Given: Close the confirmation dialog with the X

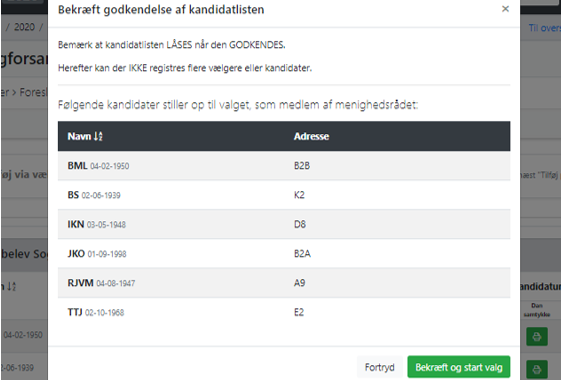Looking at the screenshot, I should [505, 9].
